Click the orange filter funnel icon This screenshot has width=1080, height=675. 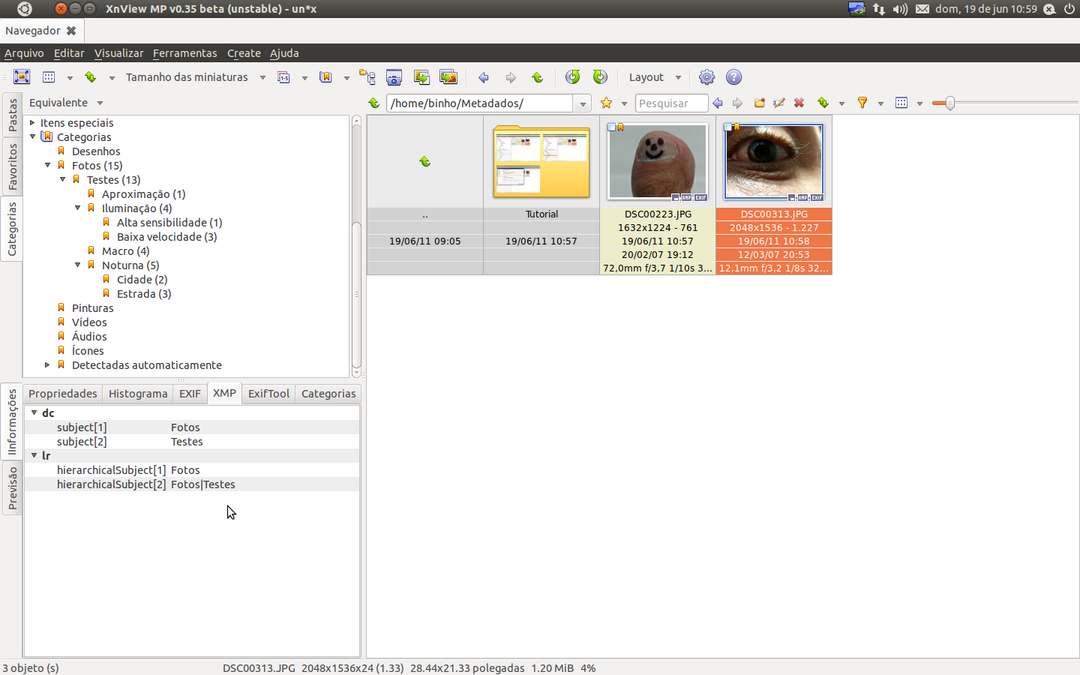click(862, 103)
